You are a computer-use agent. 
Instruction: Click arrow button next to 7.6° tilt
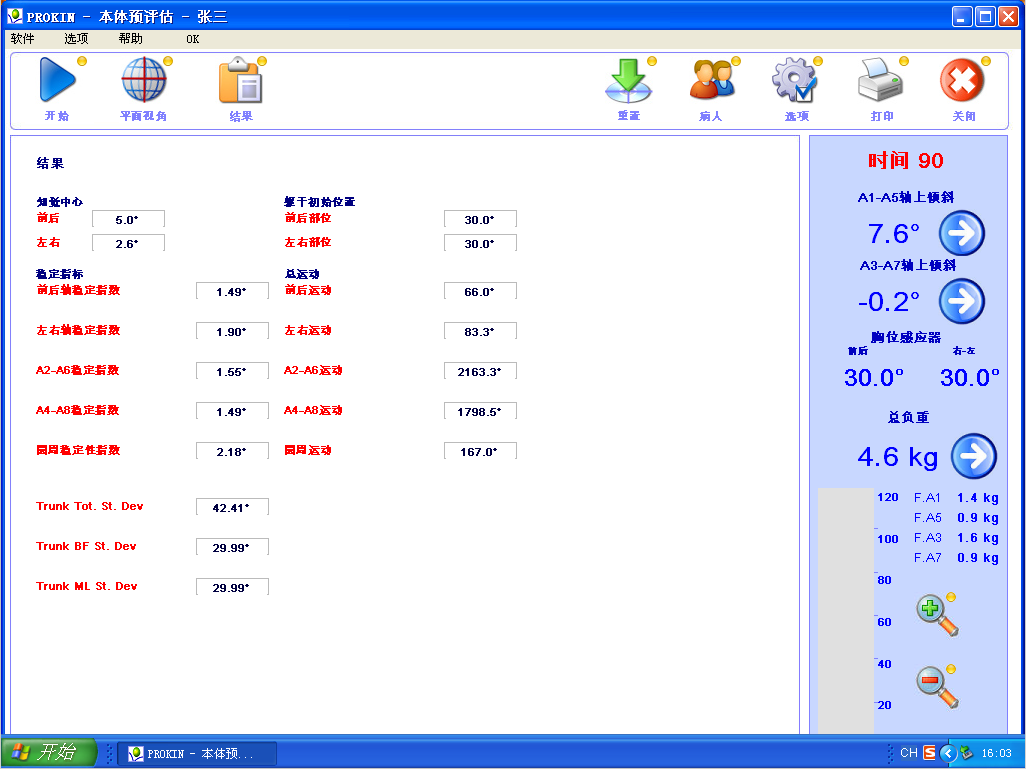tap(961, 233)
